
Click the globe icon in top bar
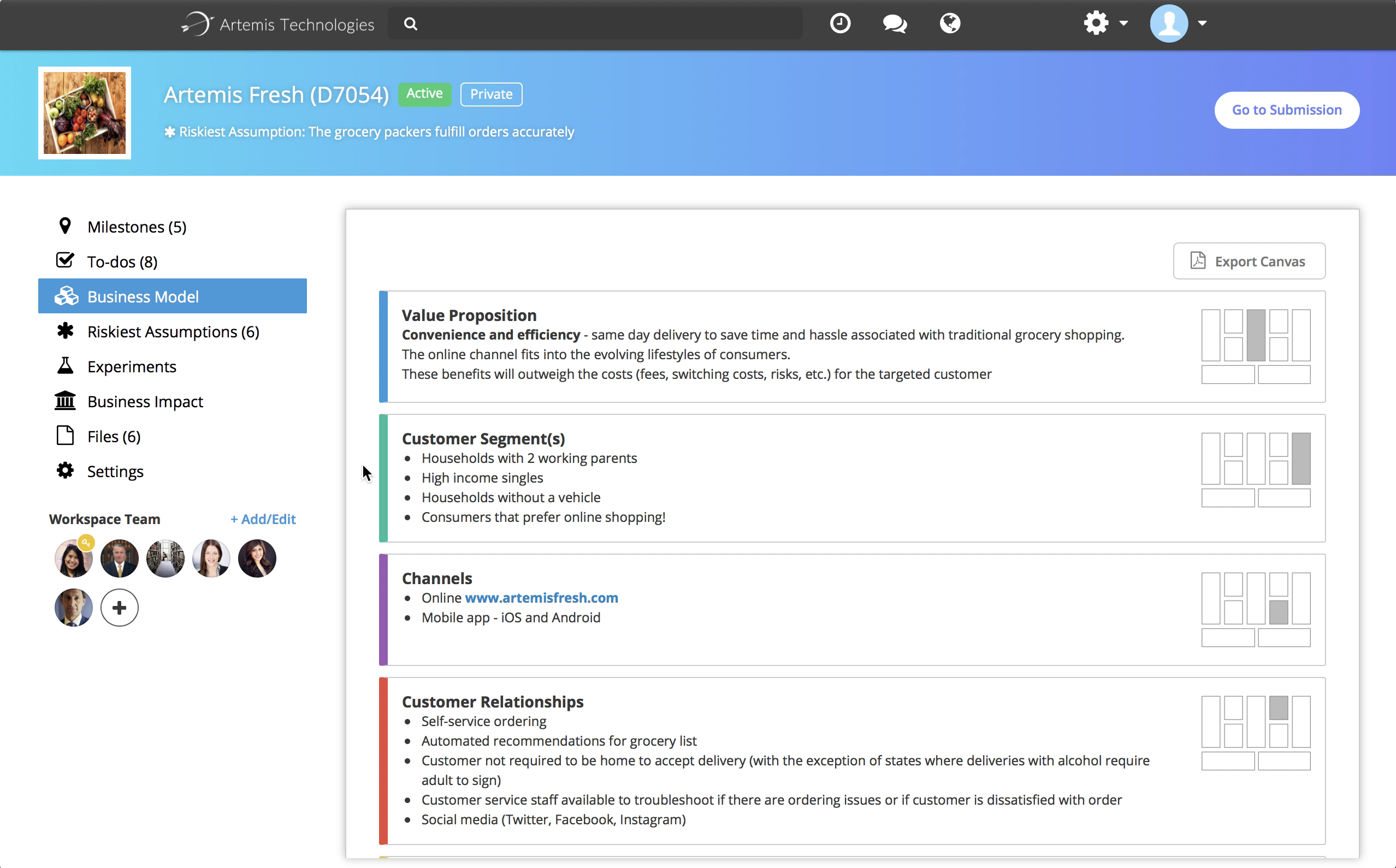pos(950,23)
